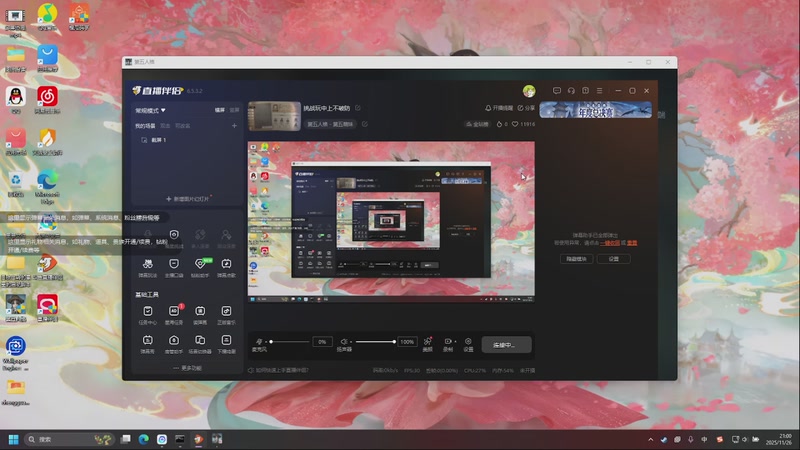Open the 弹幕点歌 tool
Viewport: 800px width, 450px height.
226,267
